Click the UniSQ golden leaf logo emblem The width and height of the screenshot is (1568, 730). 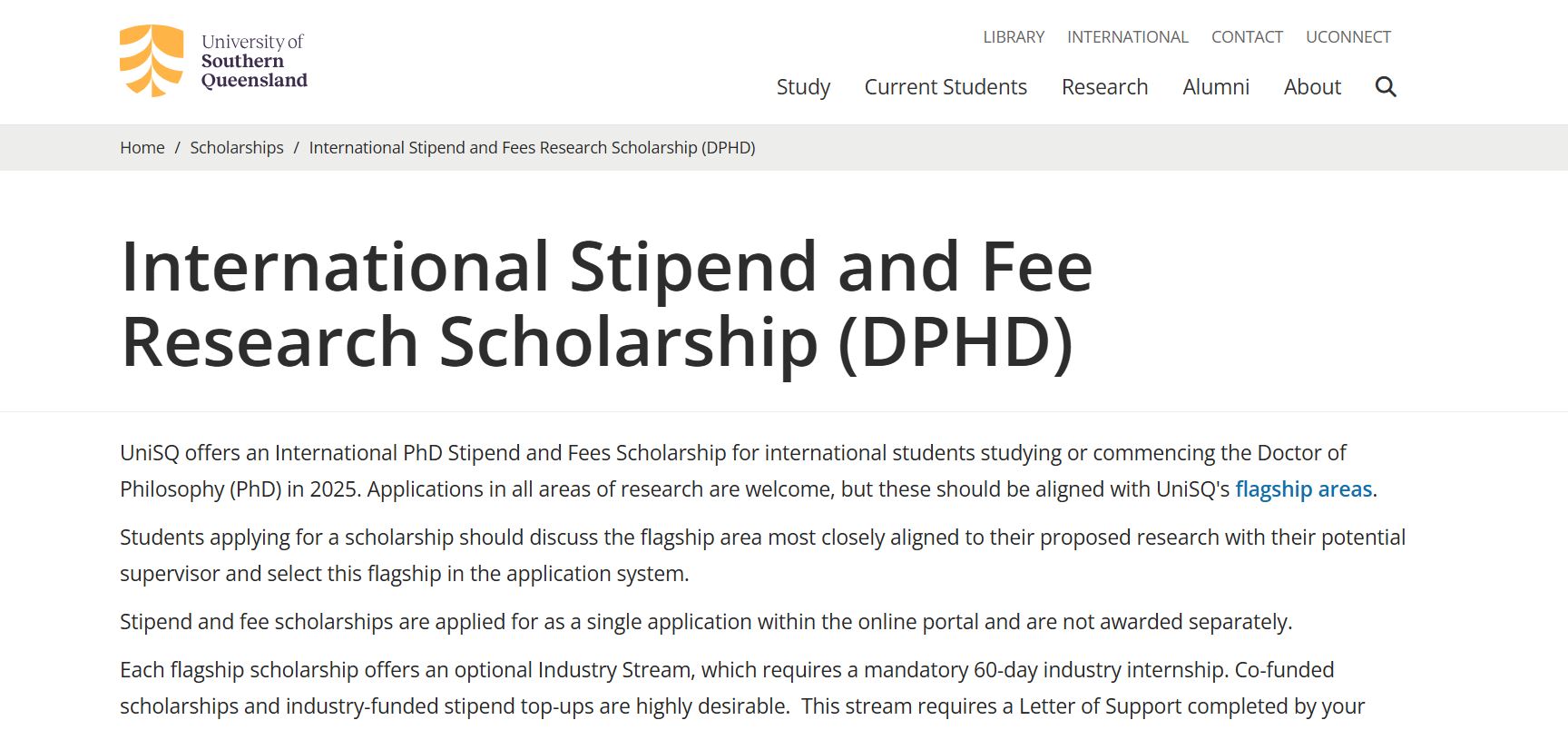152,61
